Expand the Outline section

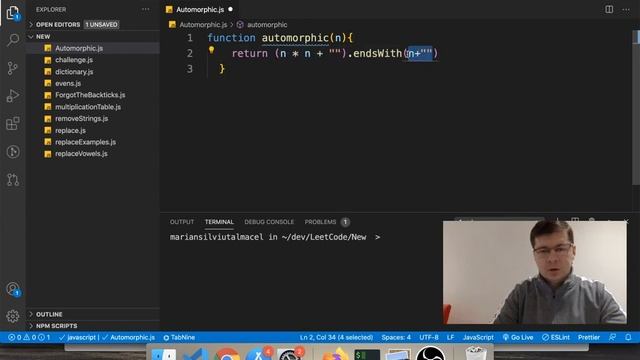click(x=49, y=314)
